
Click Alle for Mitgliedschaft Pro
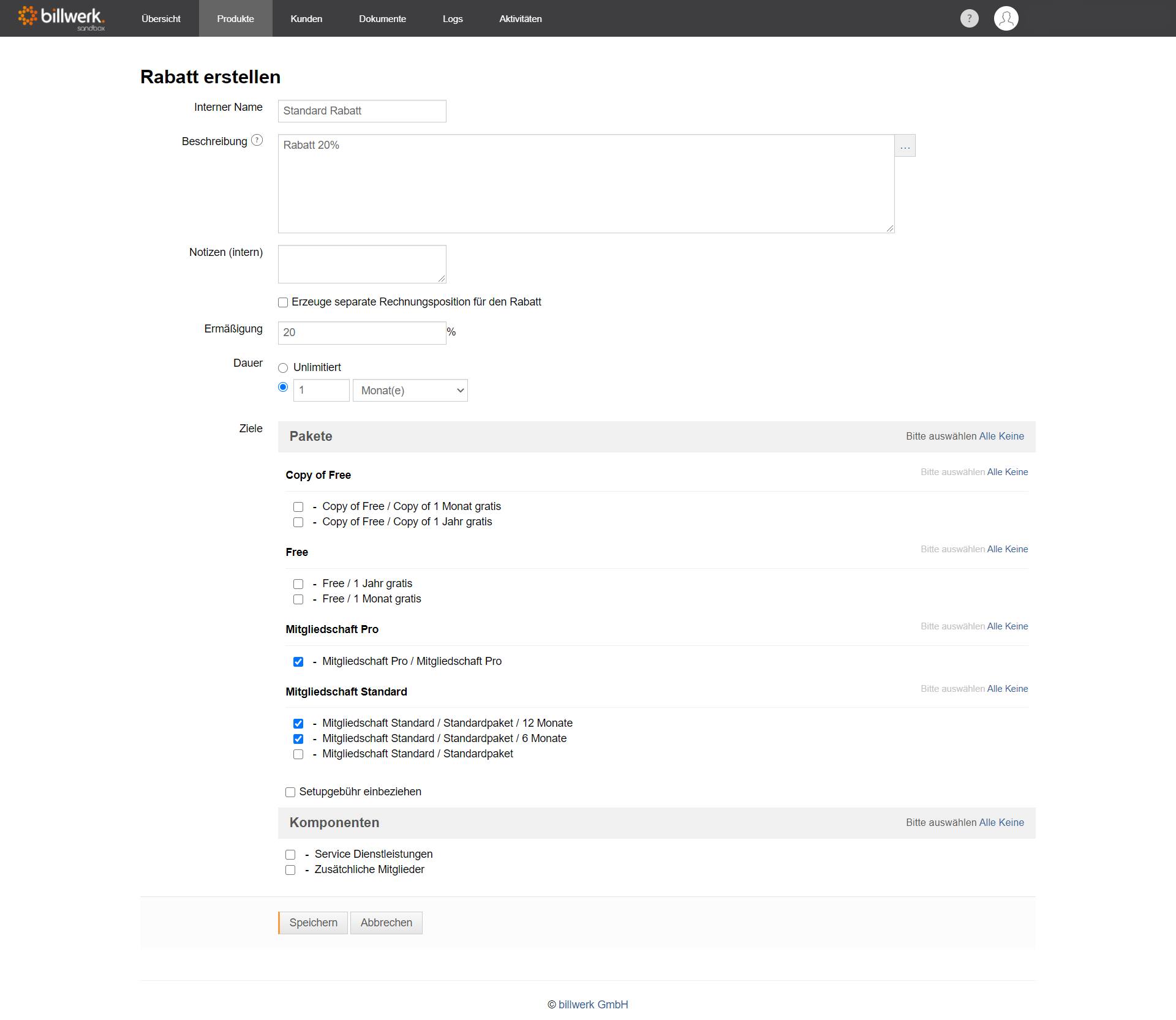point(995,626)
